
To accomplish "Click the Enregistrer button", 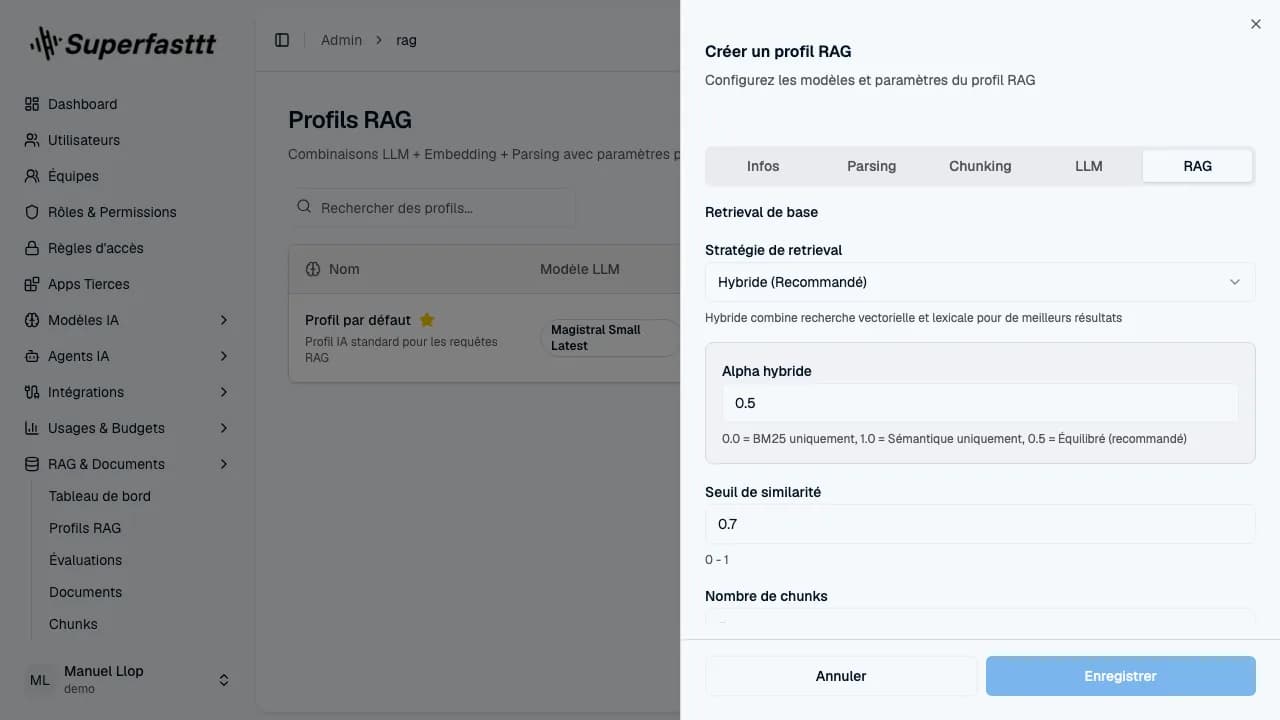I will point(1120,676).
